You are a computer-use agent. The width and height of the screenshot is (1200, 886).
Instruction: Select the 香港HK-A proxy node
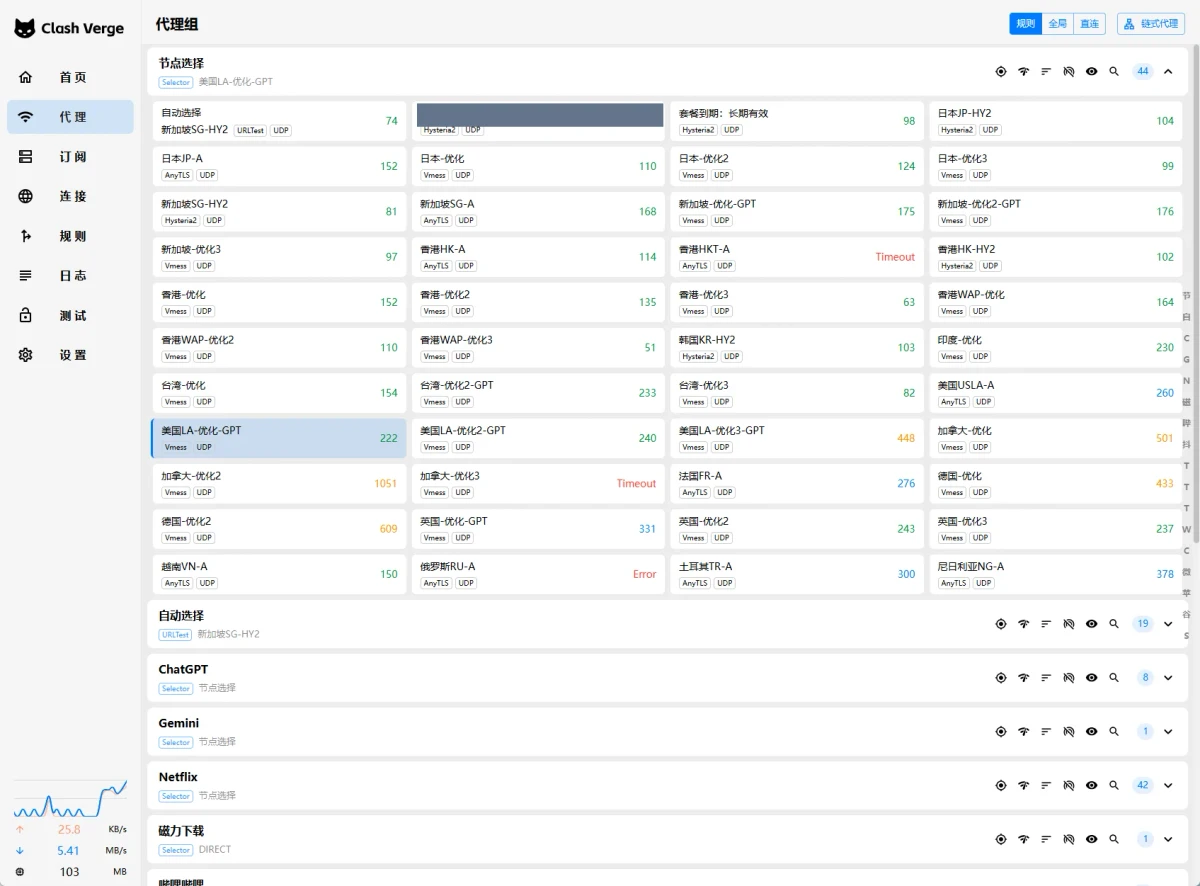pos(537,257)
